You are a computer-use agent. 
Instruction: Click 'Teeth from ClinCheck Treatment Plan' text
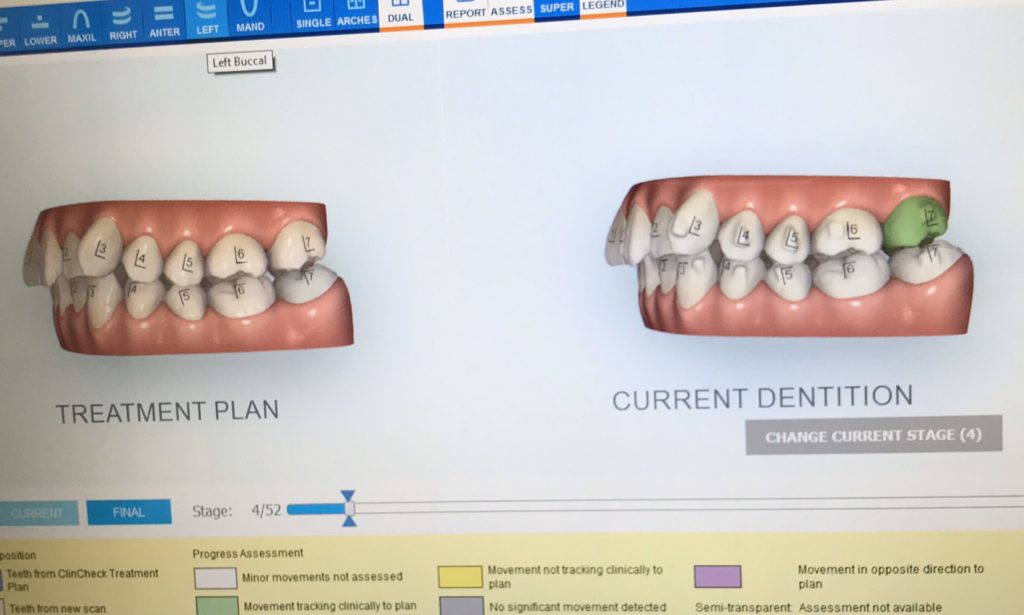click(x=82, y=580)
